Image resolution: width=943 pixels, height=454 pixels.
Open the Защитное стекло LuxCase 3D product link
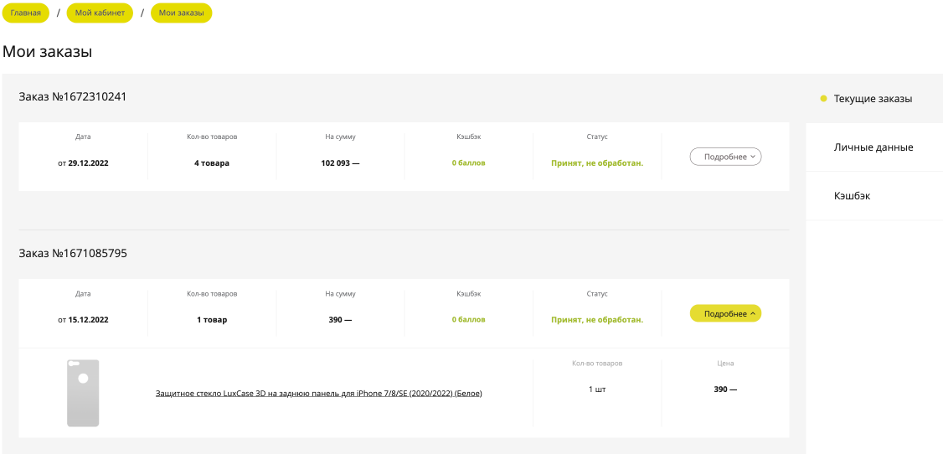(x=319, y=394)
